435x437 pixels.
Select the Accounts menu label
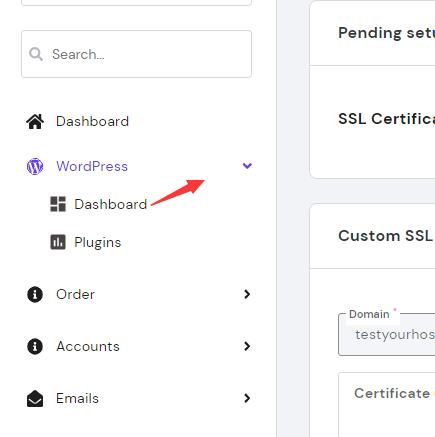point(88,347)
